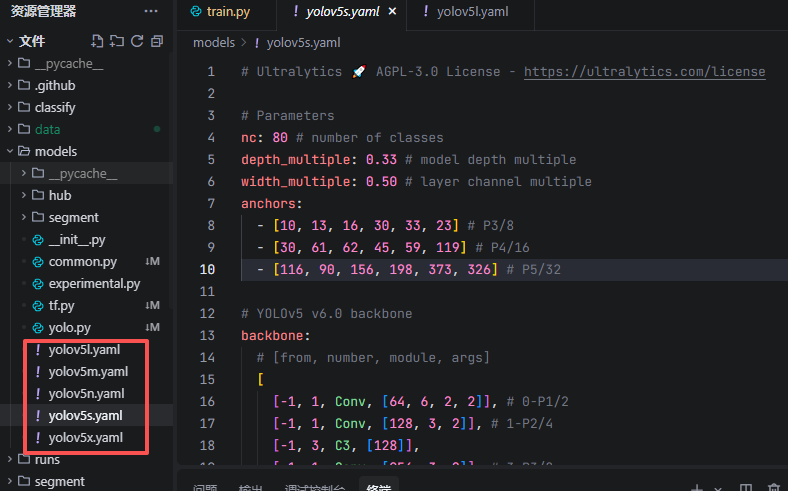The height and width of the screenshot is (491, 788).
Task: Click the models breadcrumb segment
Action: pos(214,43)
